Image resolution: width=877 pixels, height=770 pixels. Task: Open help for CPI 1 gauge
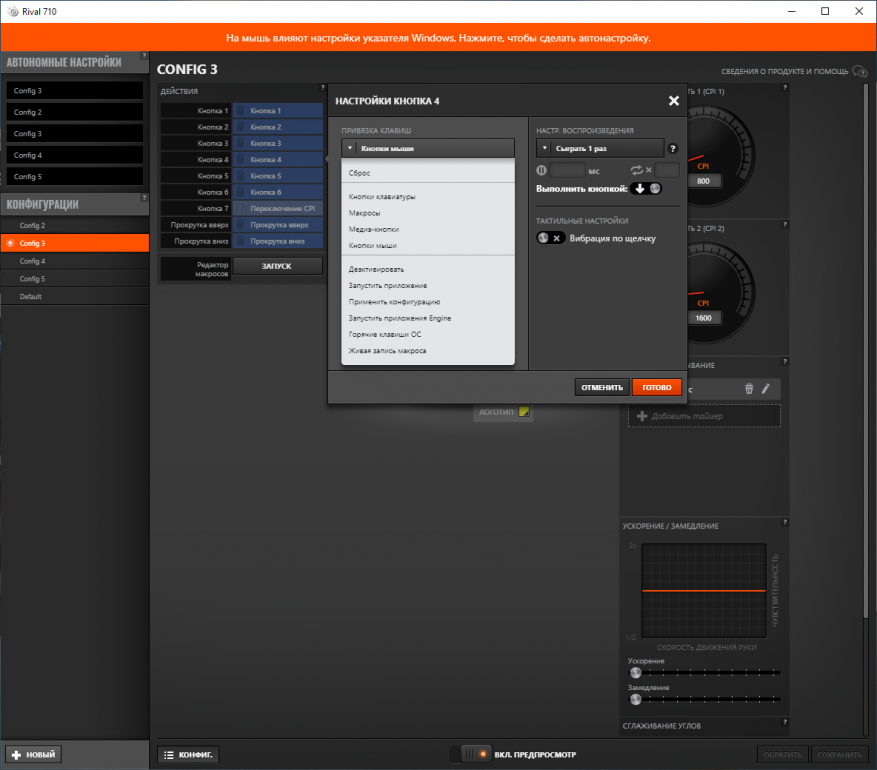pos(785,88)
